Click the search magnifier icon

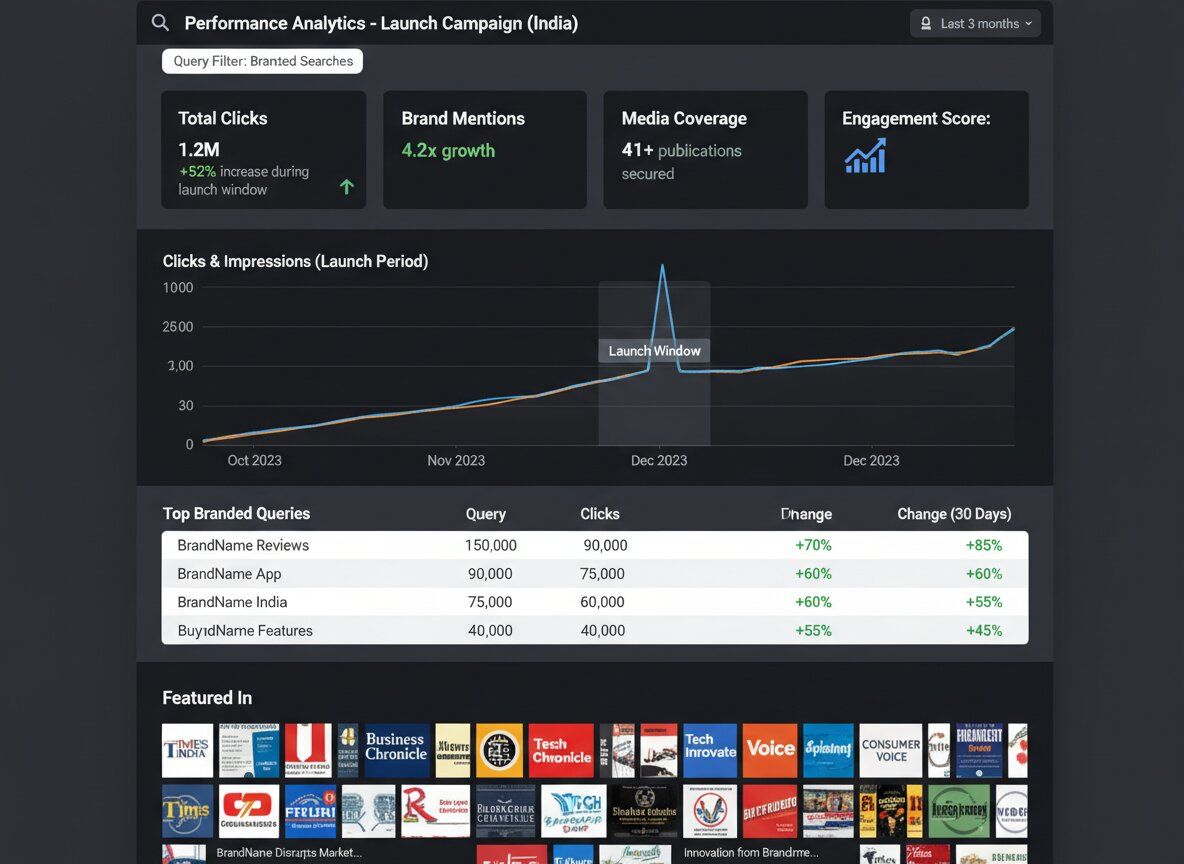pos(160,23)
